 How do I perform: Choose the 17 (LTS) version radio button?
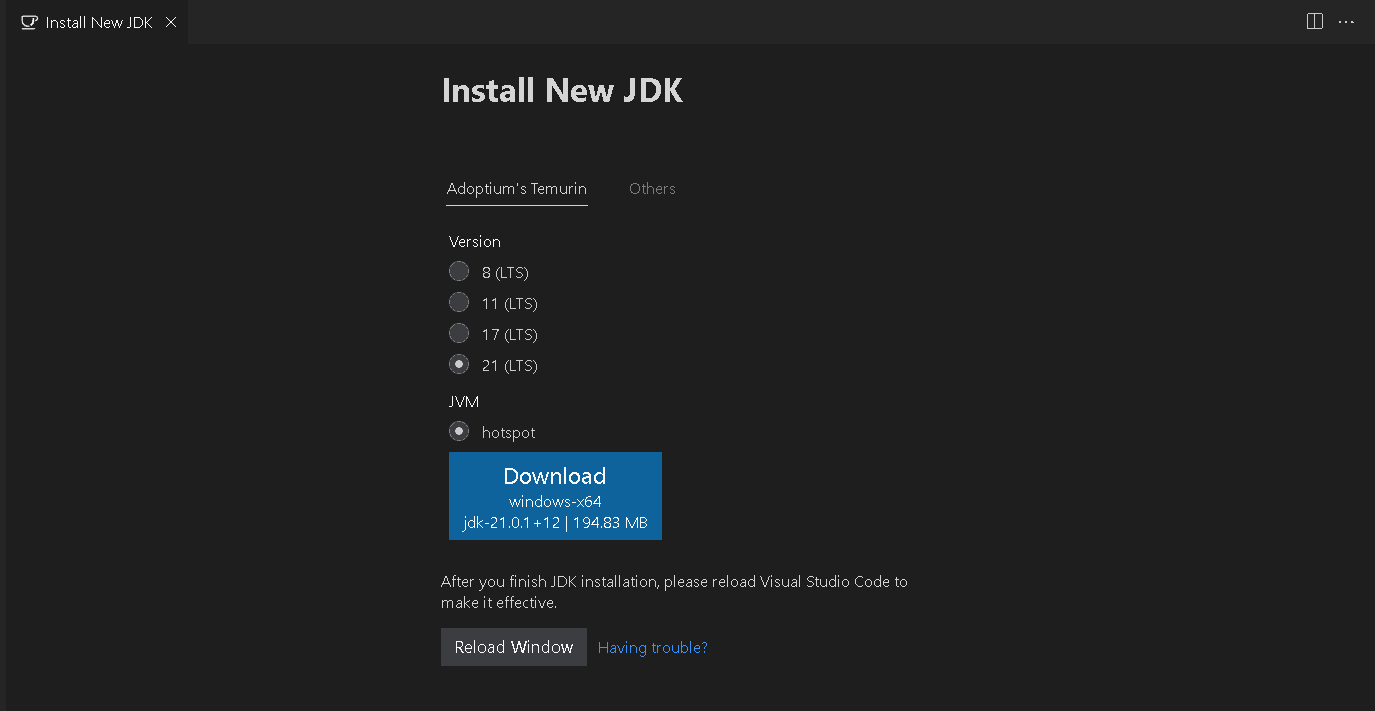click(x=459, y=334)
